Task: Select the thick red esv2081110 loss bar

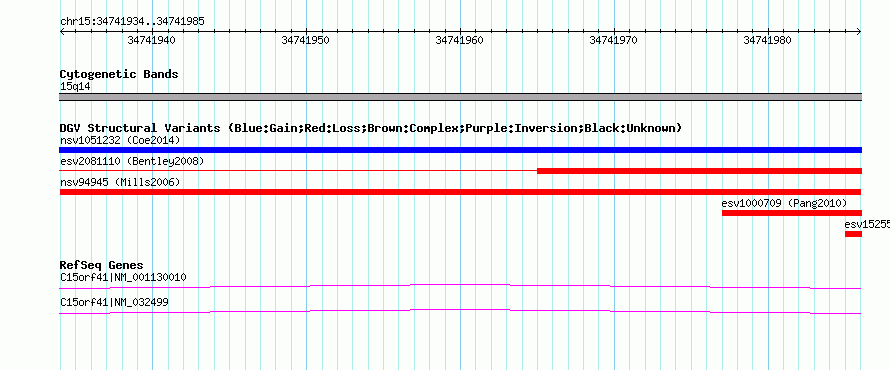Action: click(x=699, y=171)
